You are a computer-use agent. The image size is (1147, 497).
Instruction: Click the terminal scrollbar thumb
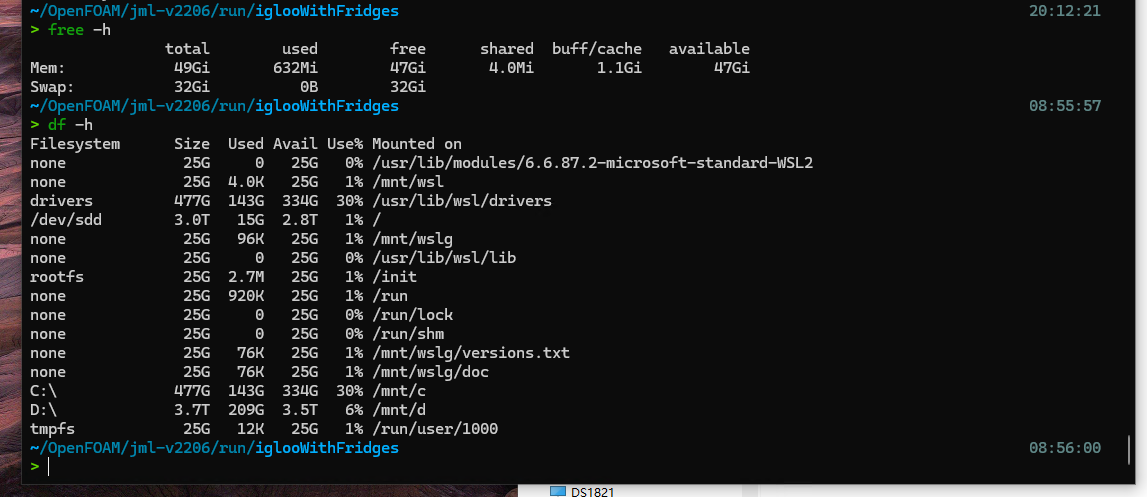tap(1129, 450)
